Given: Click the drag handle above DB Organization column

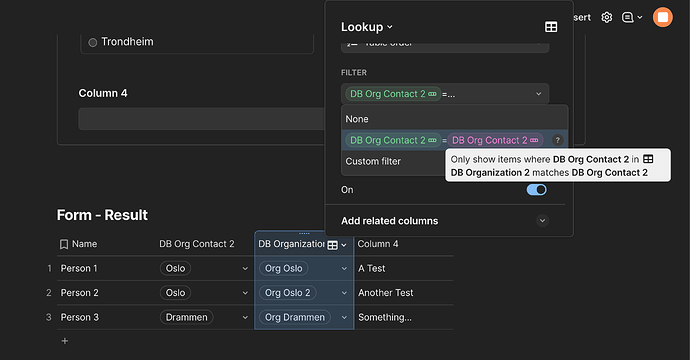Looking at the screenshot, I should pos(304,233).
